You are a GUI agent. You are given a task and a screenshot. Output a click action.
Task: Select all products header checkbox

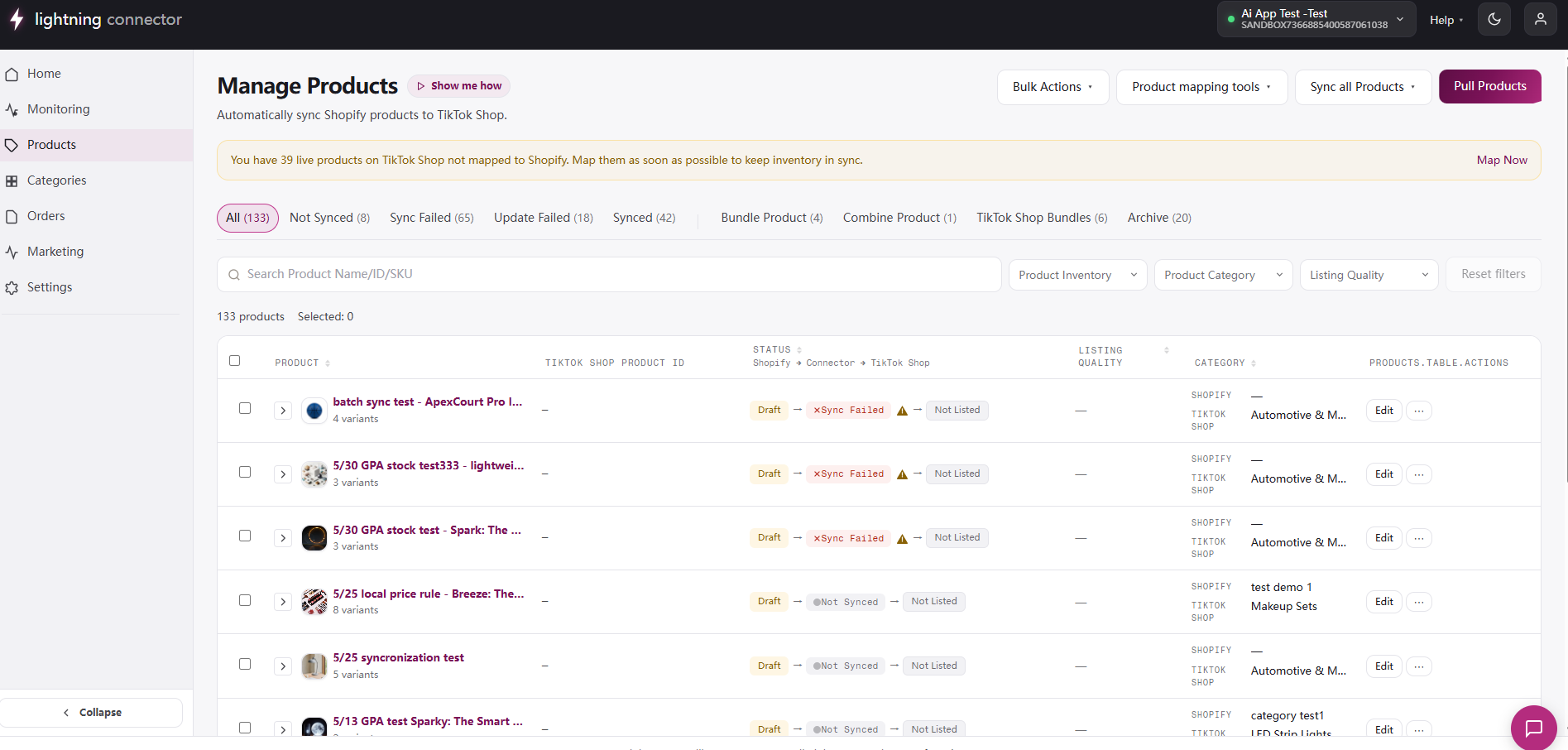click(x=235, y=361)
